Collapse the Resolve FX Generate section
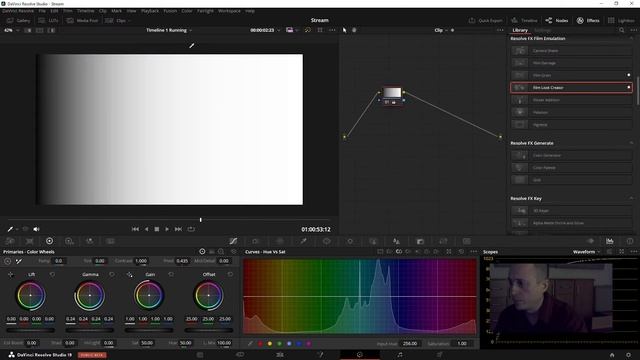 point(631,143)
